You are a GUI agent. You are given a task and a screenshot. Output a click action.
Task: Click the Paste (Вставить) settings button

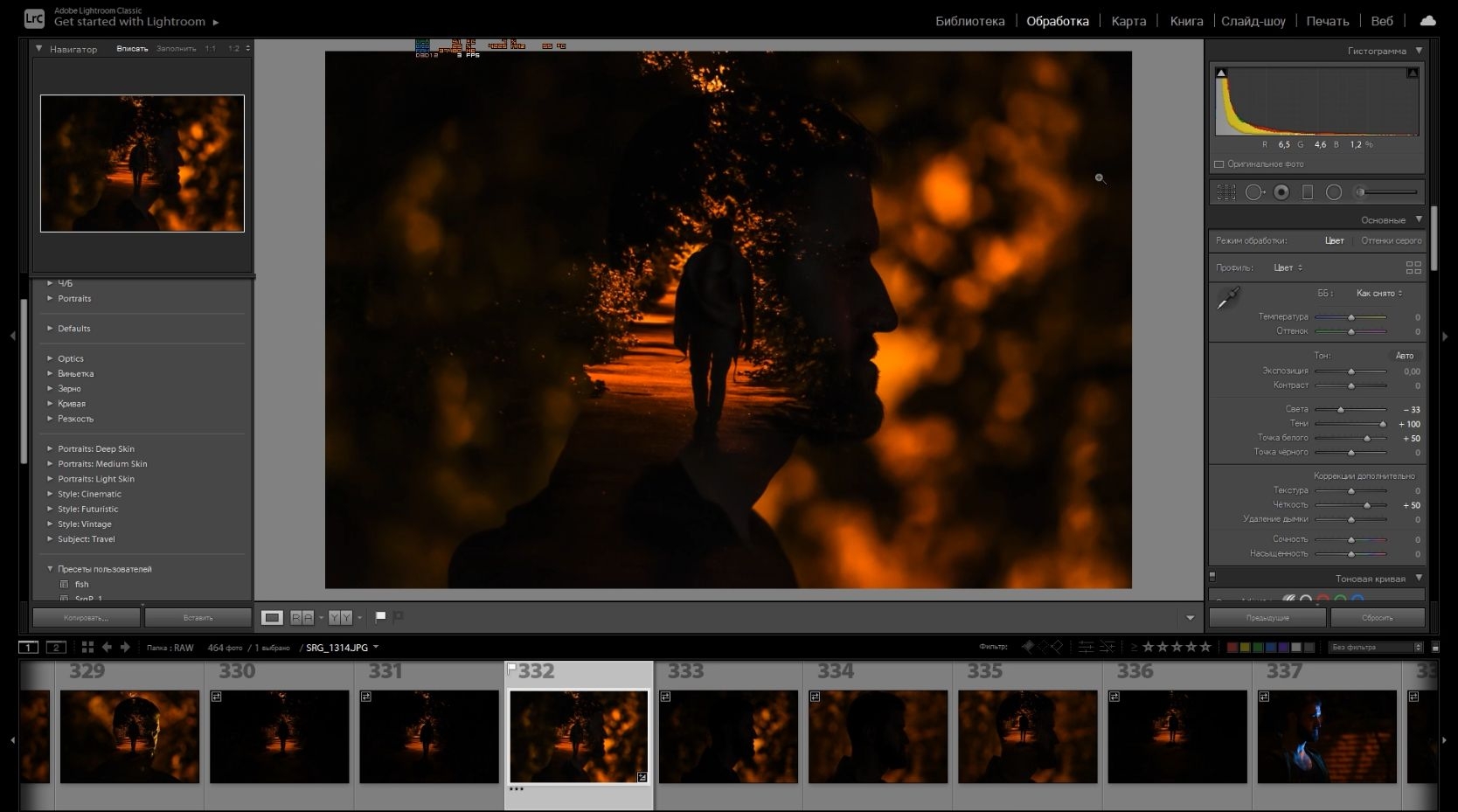[x=198, y=618]
